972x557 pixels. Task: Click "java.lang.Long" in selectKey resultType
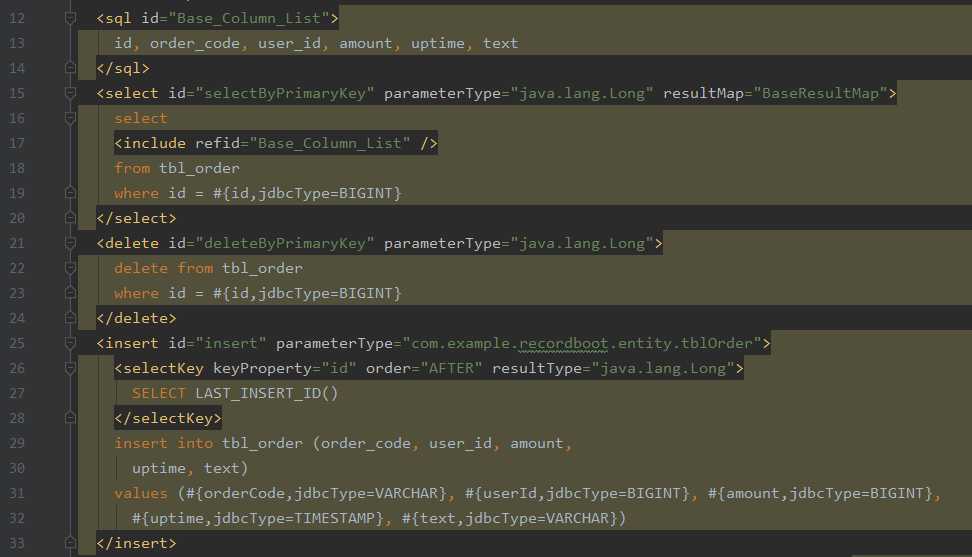click(x=663, y=369)
